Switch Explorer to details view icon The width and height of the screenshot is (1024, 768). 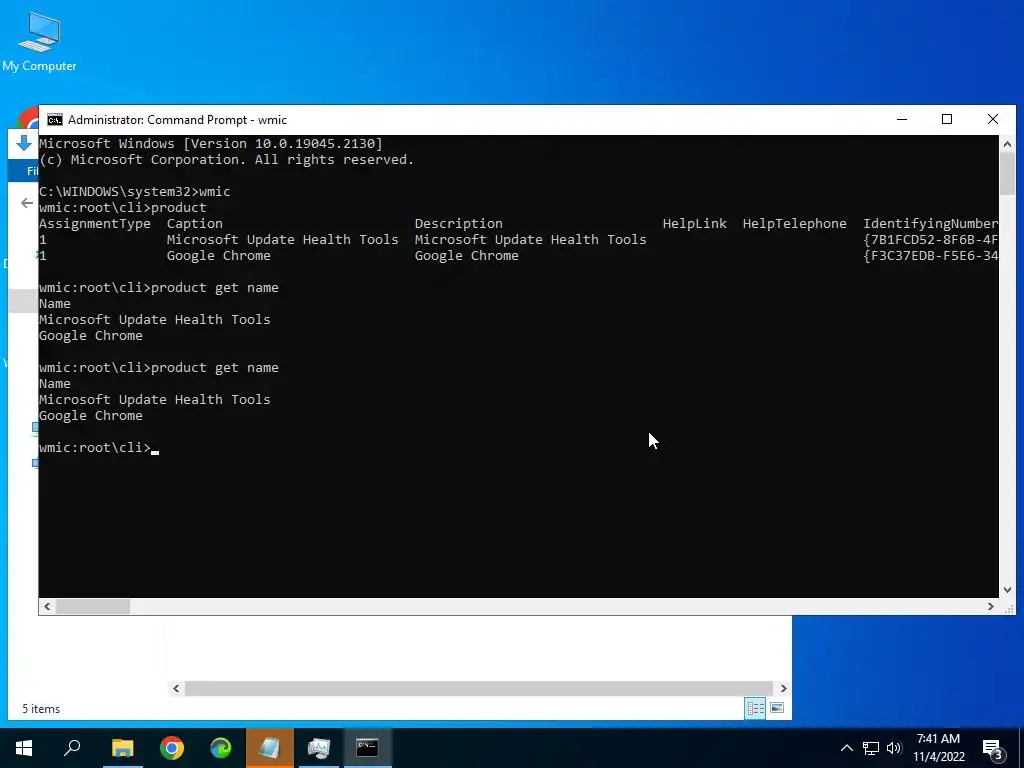tap(756, 709)
